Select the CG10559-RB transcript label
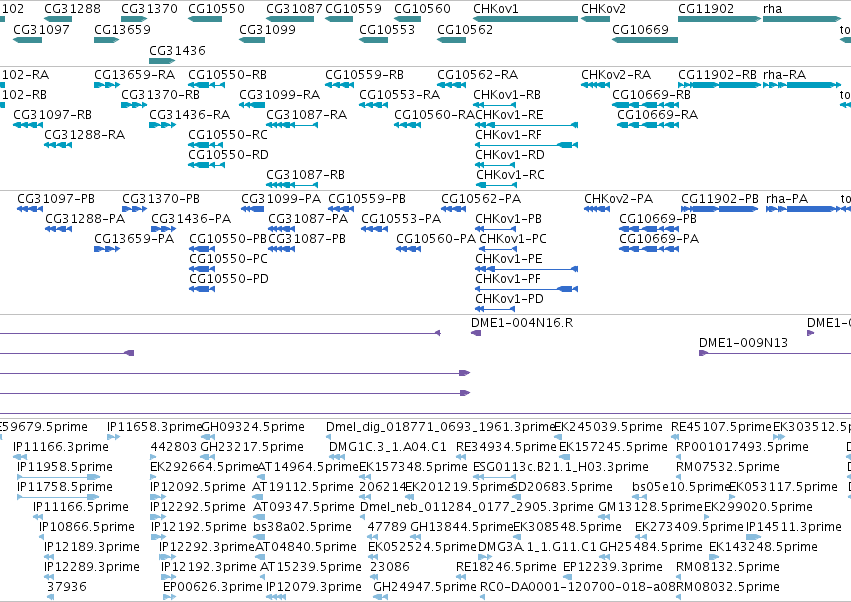This screenshot has width=851, height=602. coord(365,74)
